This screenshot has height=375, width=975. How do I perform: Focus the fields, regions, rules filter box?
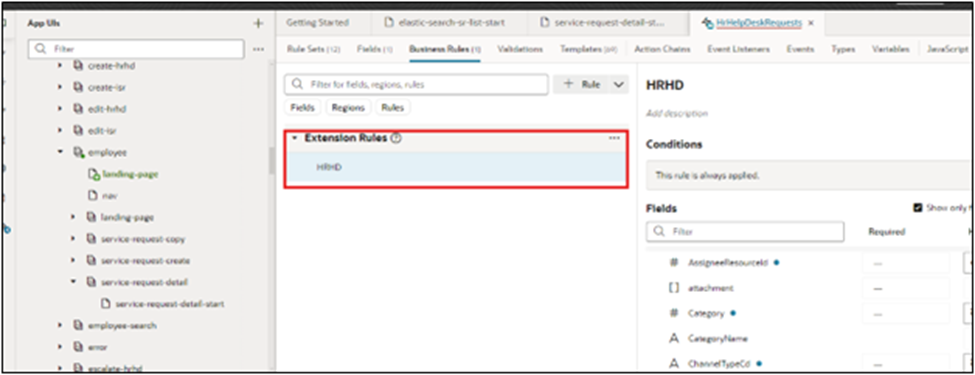pyautogui.click(x=416, y=85)
